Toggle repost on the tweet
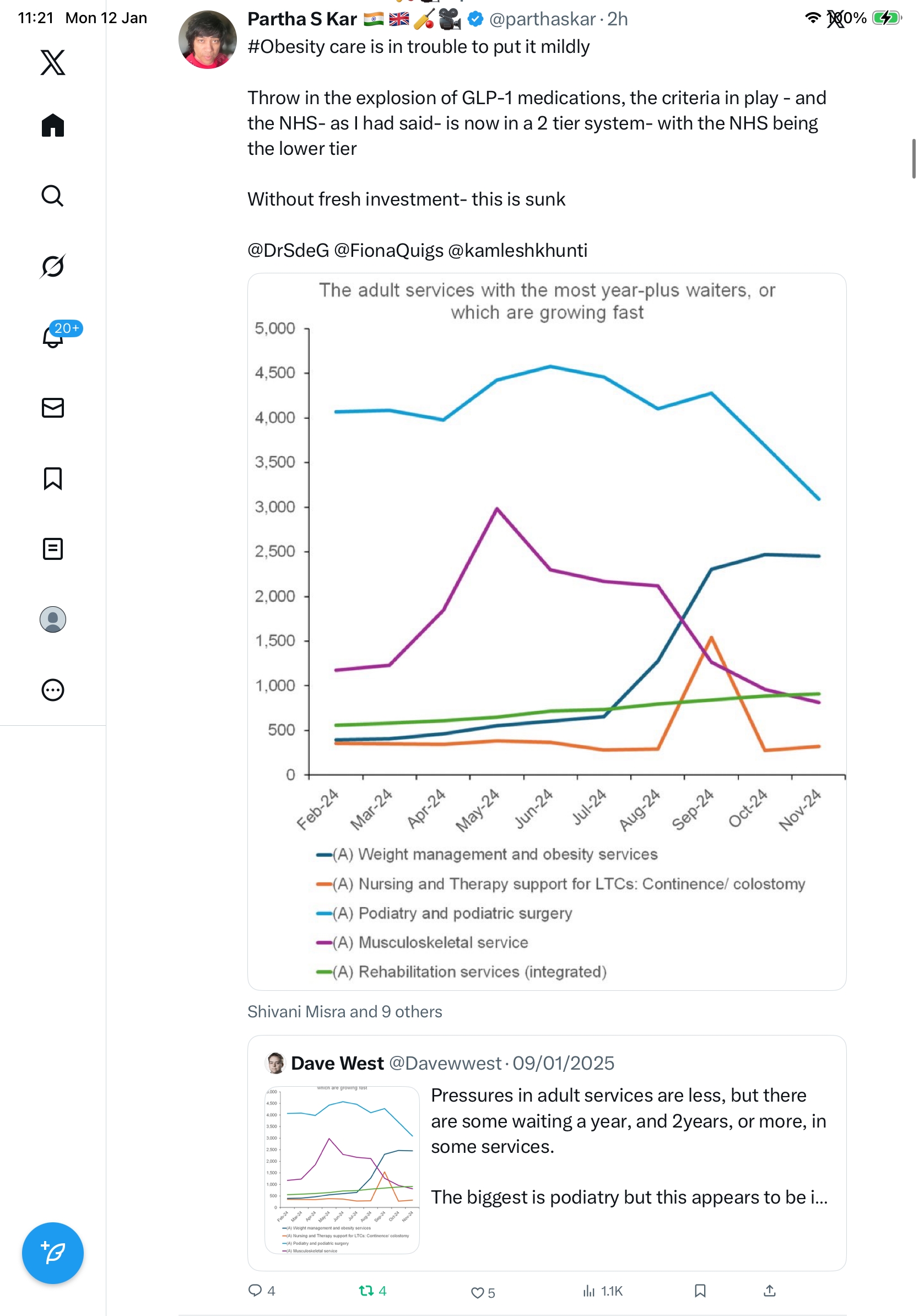The width and height of the screenshot is (919, 1316). coord(366,1290)
